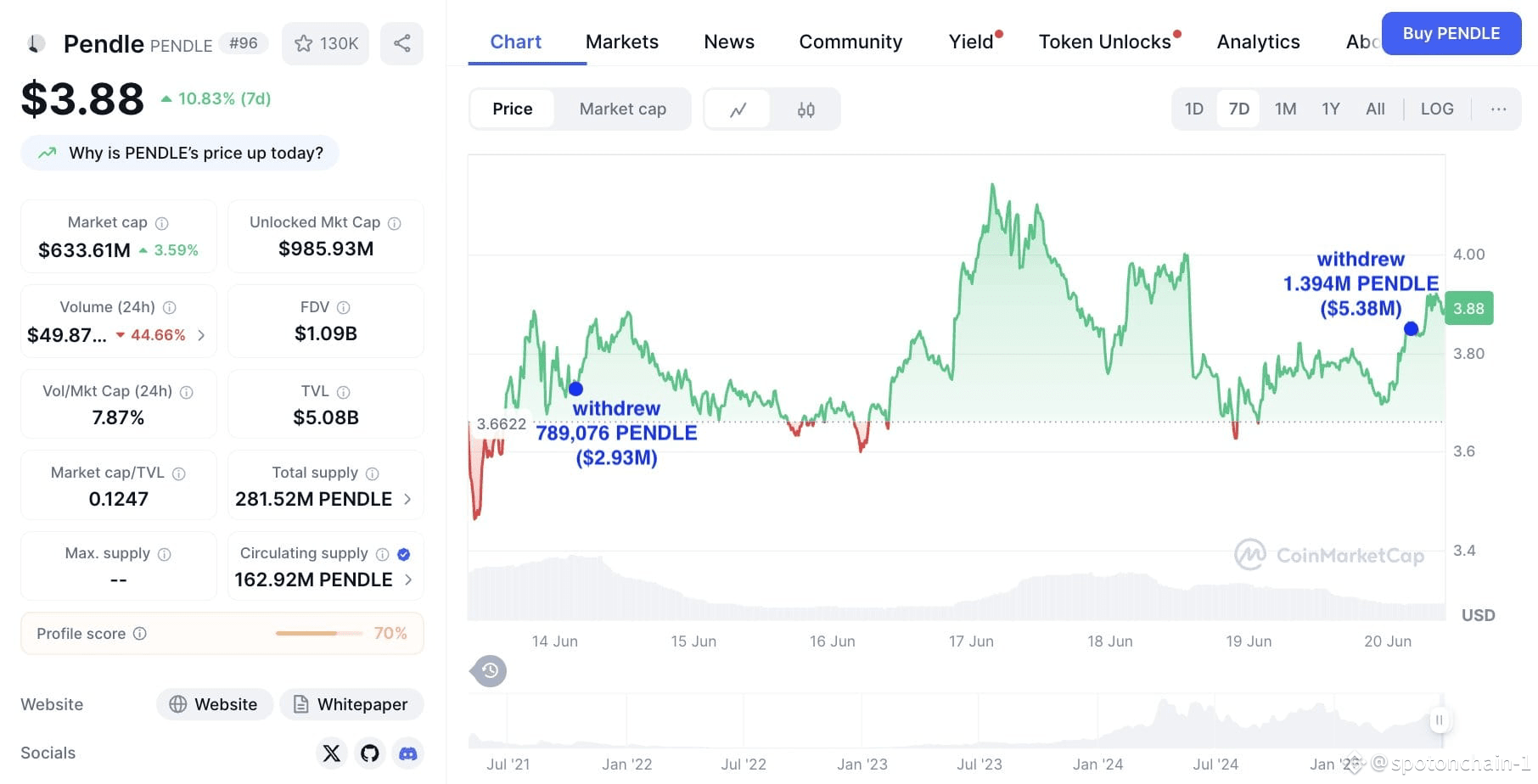The width and height of the screenshot is (1538, 784).
Task: Toggle chart to Market cap view
Action: [623, 109]
